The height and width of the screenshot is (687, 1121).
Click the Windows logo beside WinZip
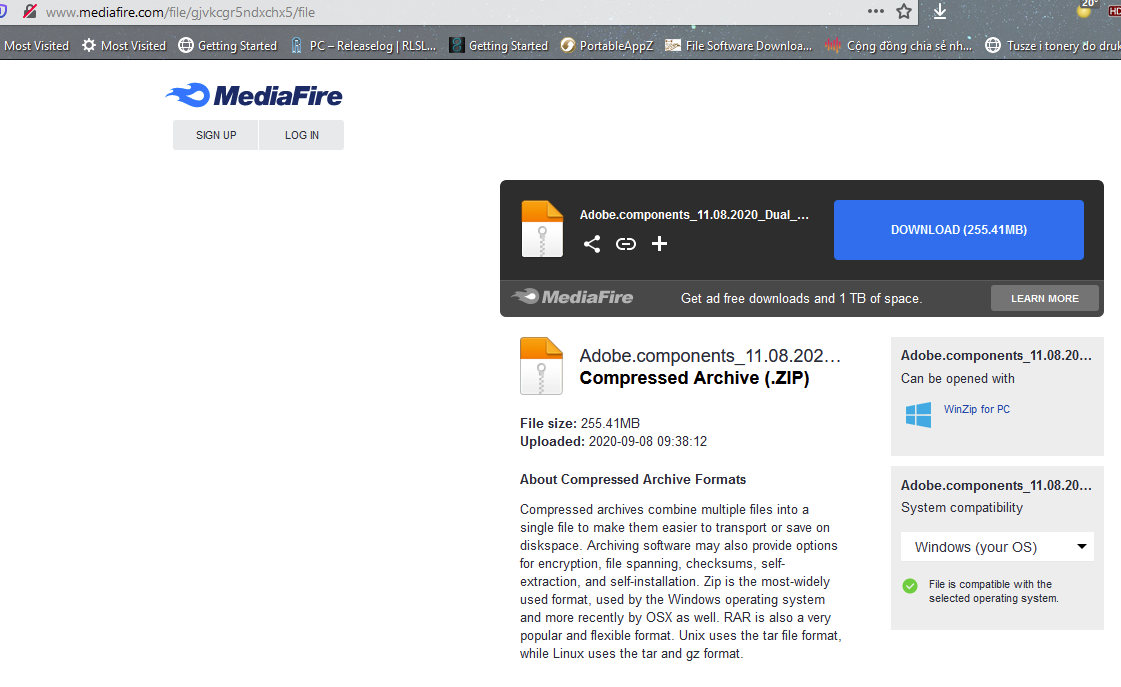(x=918, y=415)
